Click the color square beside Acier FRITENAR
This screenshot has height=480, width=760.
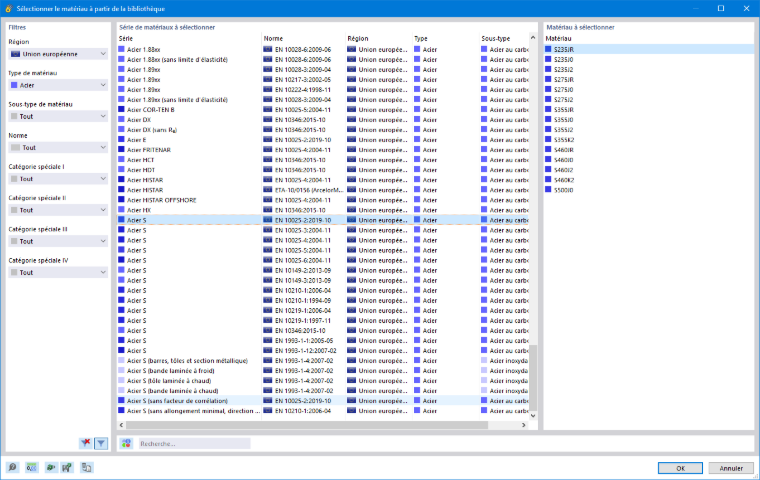click(x=122, y=150)
